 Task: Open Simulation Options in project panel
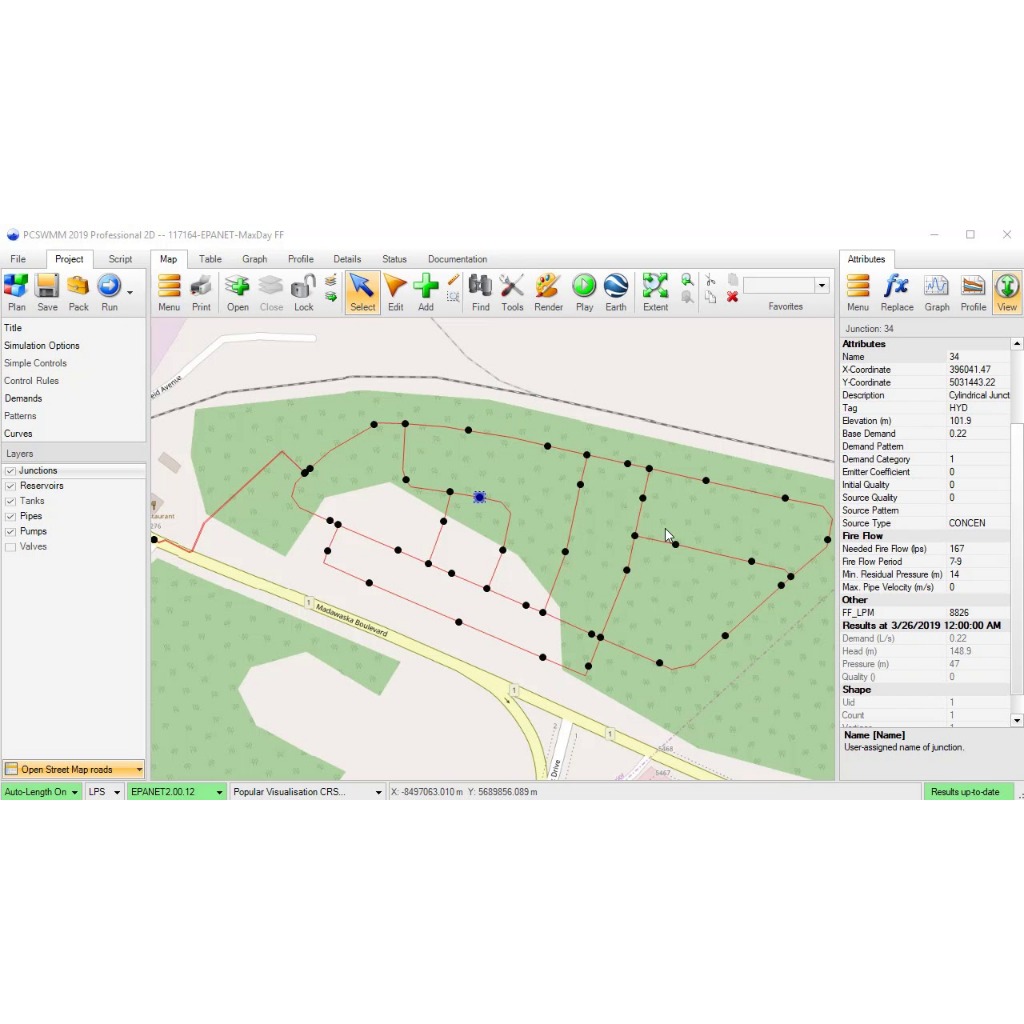tap(42, 345)
